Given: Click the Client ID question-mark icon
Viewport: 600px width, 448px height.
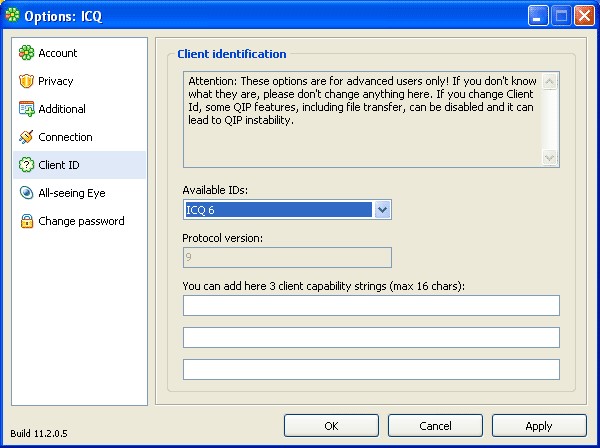Looking at the screenshot, I should (x=26, y=165).
